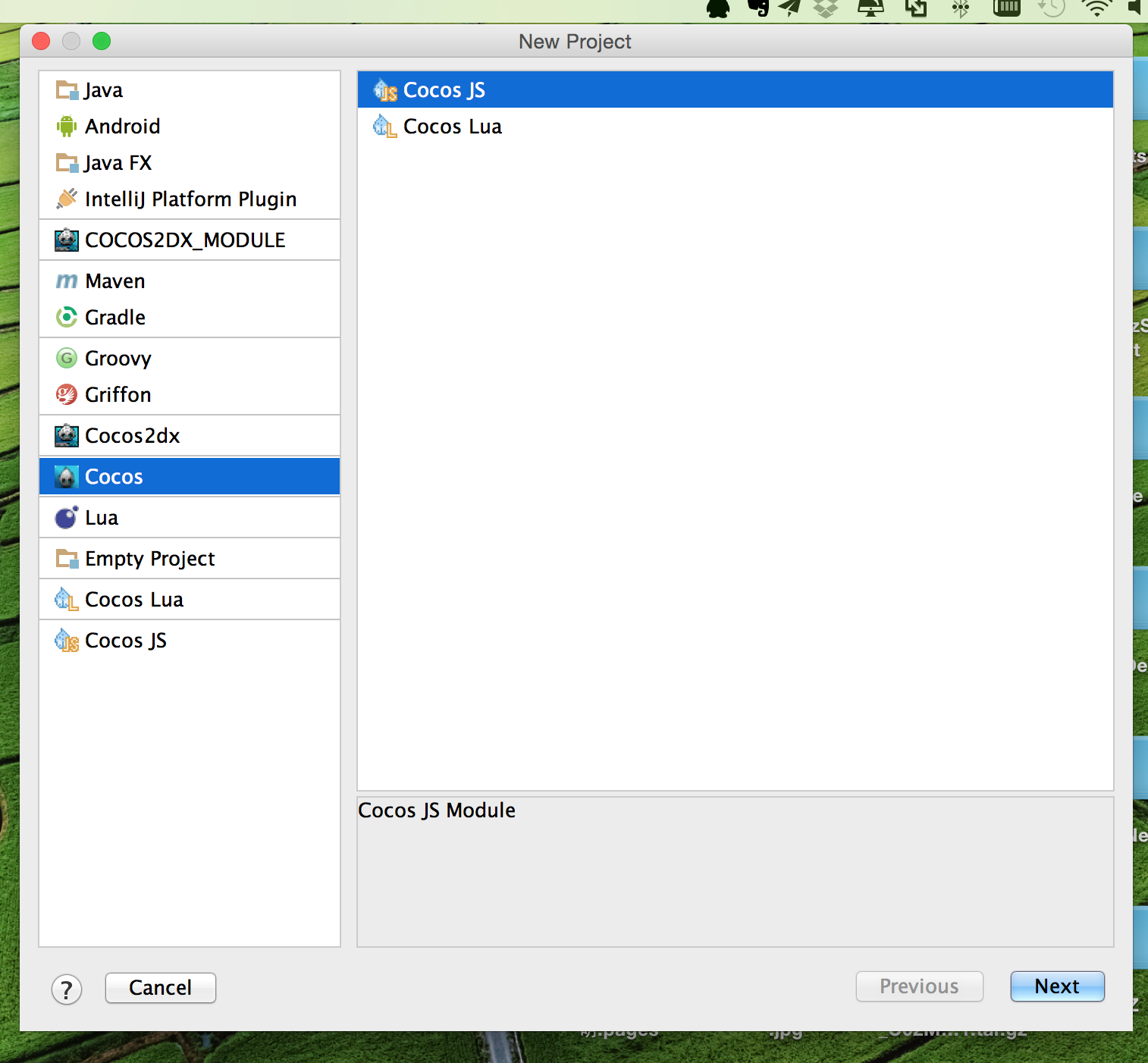Click the Android robot icon

point(67,126)
